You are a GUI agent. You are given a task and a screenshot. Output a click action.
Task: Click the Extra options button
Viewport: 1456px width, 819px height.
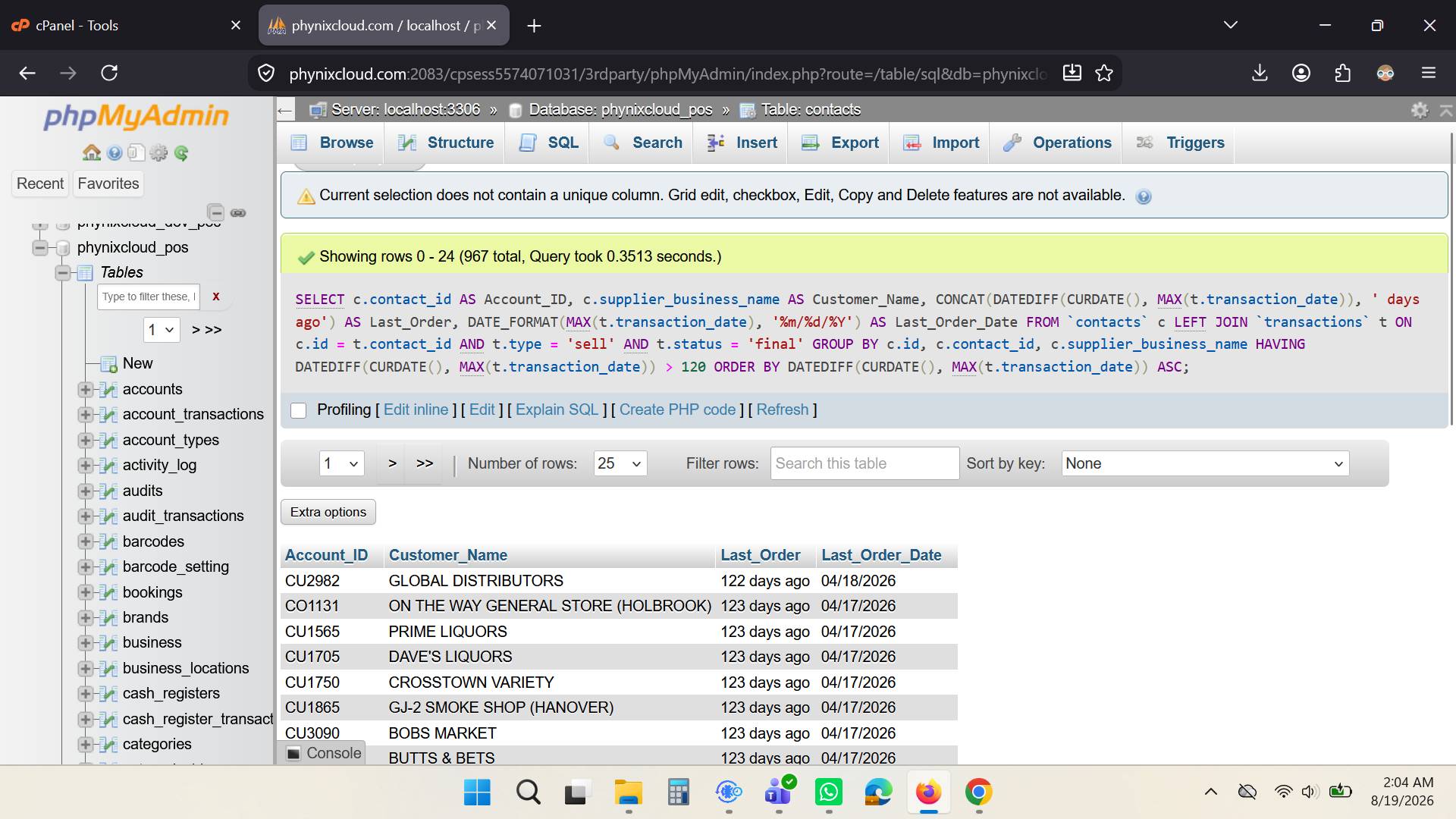(328, 512)
